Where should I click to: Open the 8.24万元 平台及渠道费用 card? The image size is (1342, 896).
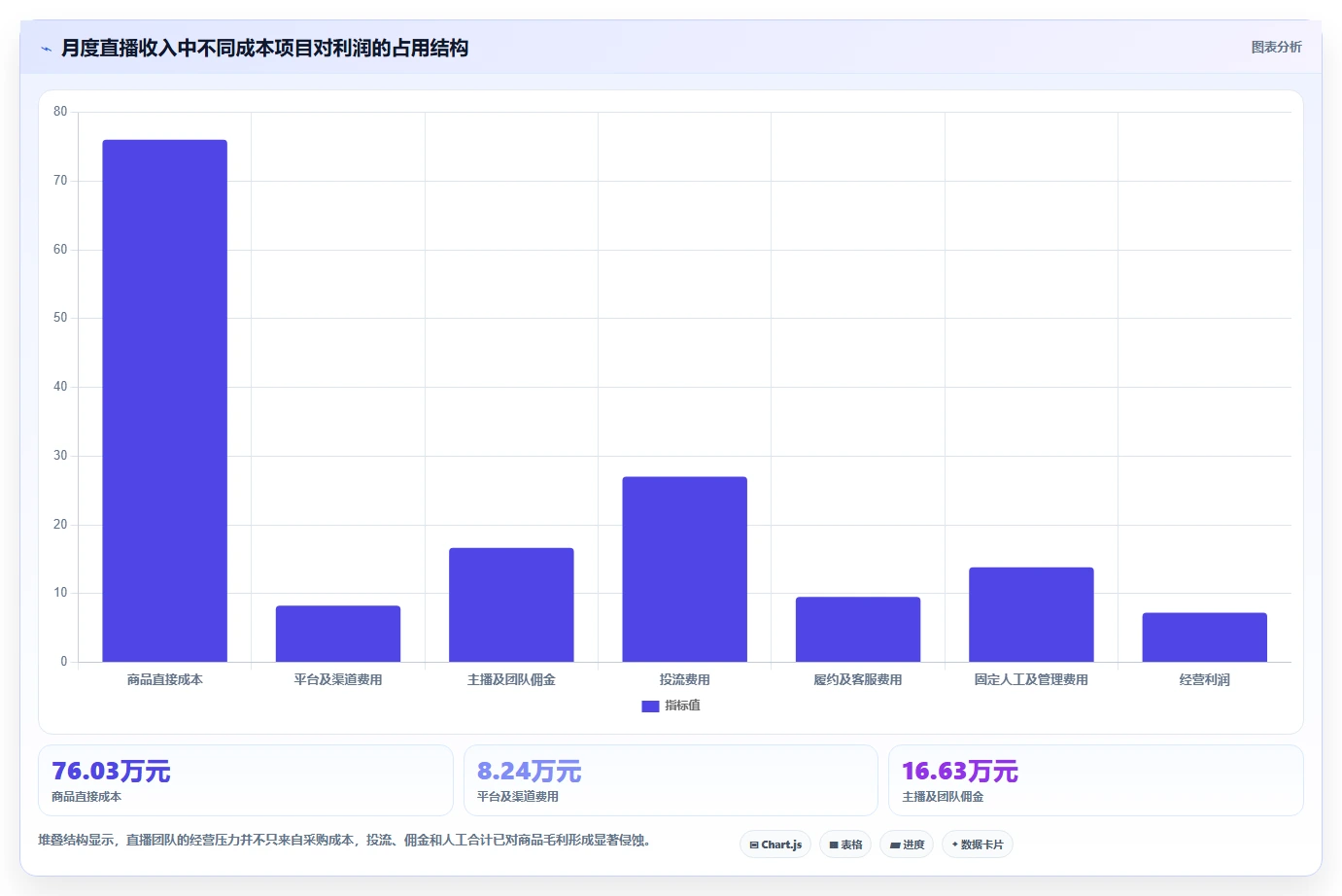[x=671, y=780]
